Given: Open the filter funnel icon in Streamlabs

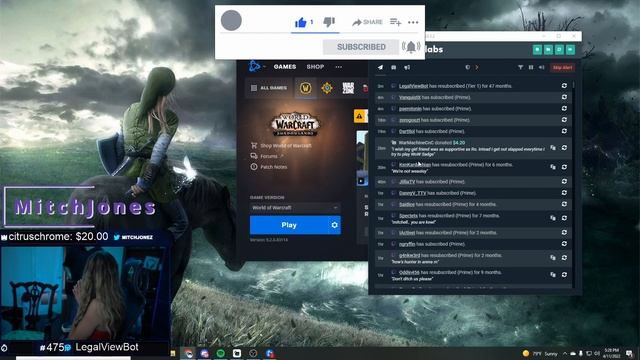Looking at the screenshot, I should pyautogui.click(x=520, y=67).
